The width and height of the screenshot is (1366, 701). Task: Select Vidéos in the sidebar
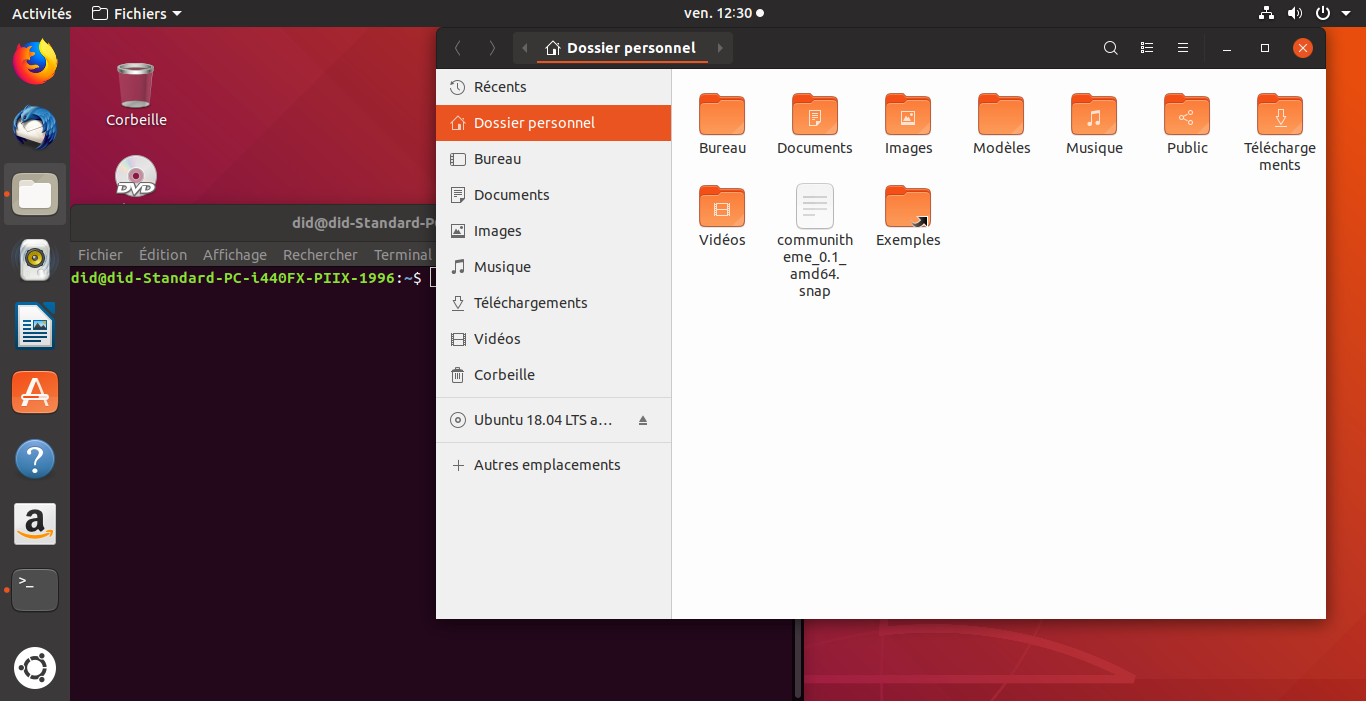click(x=553, y=339)
